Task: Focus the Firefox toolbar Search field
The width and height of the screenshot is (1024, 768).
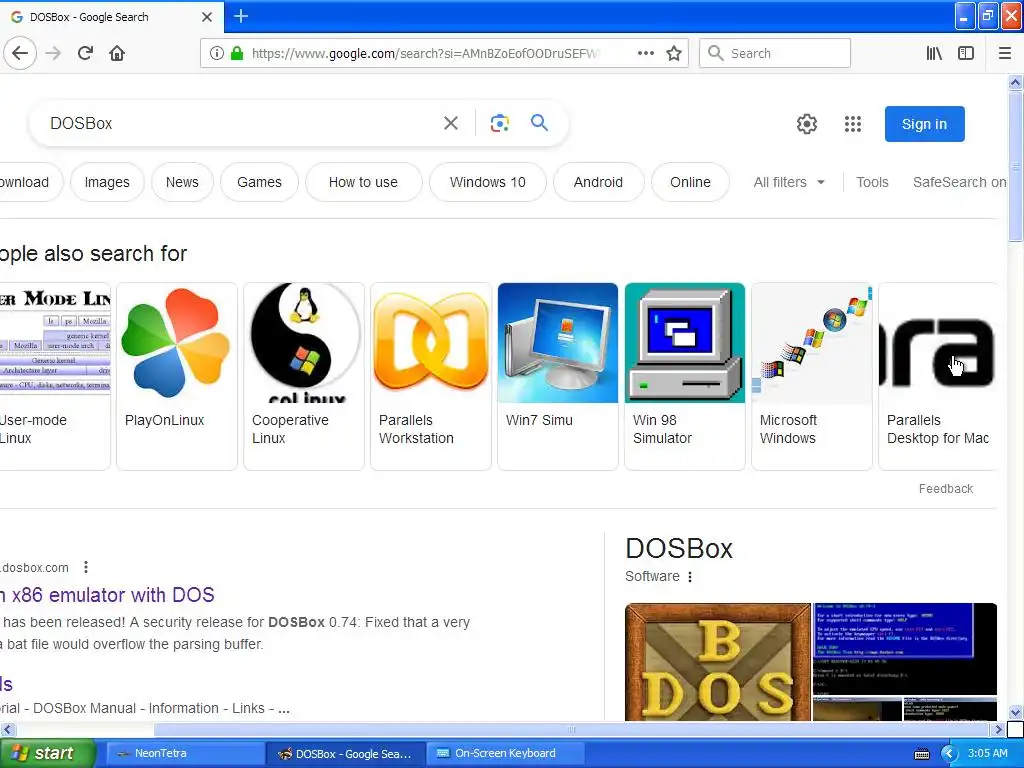Action: pyautogui.click(x=775, y=53)
